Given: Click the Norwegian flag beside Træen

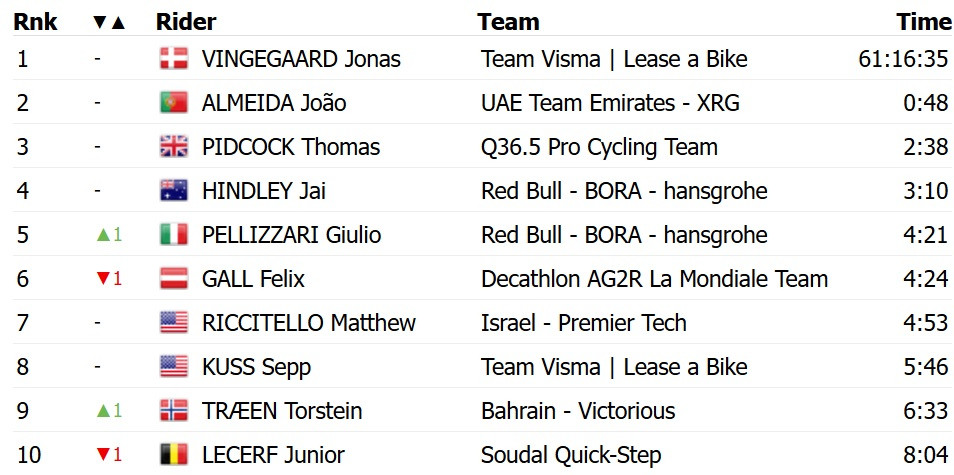Looking at the screenshot, I should click(x=173, y=411).
